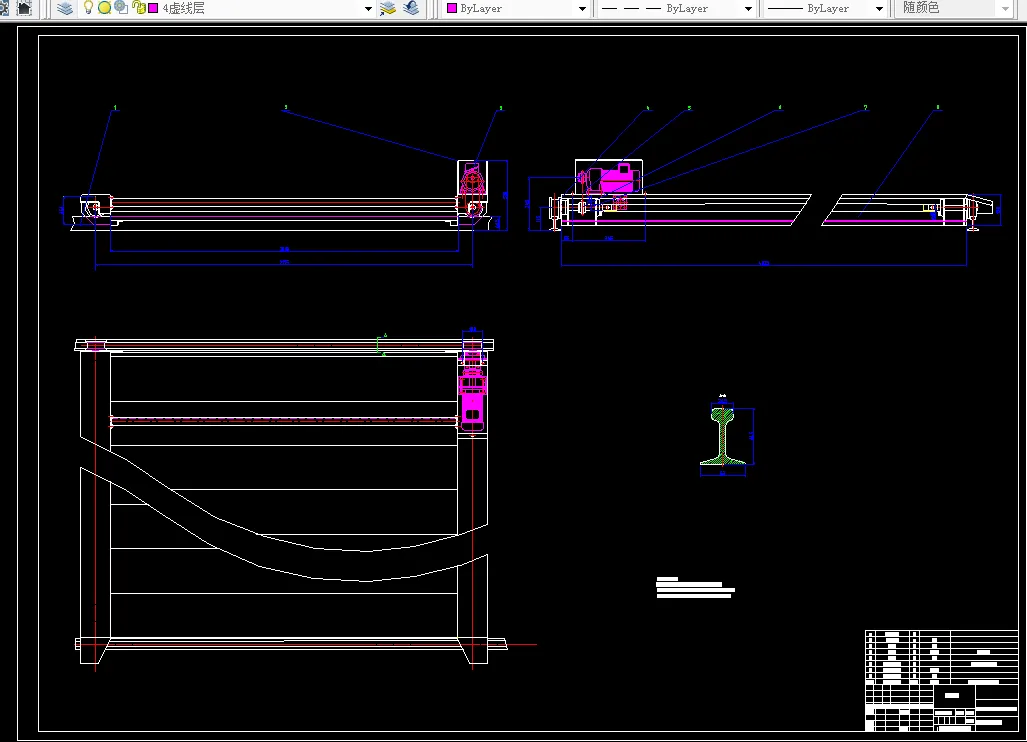Open the Layer Properties Manager
The width and height of the screenshot is (1027, 742).
[65, 8]
